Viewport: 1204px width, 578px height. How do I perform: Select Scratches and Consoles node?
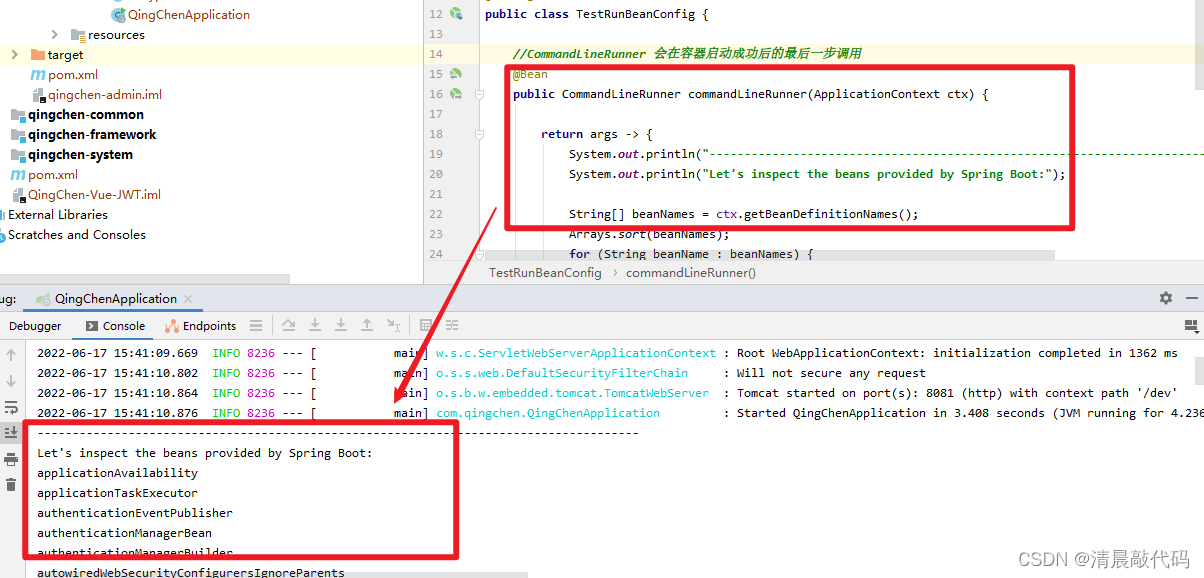click(x=77, y=235)
